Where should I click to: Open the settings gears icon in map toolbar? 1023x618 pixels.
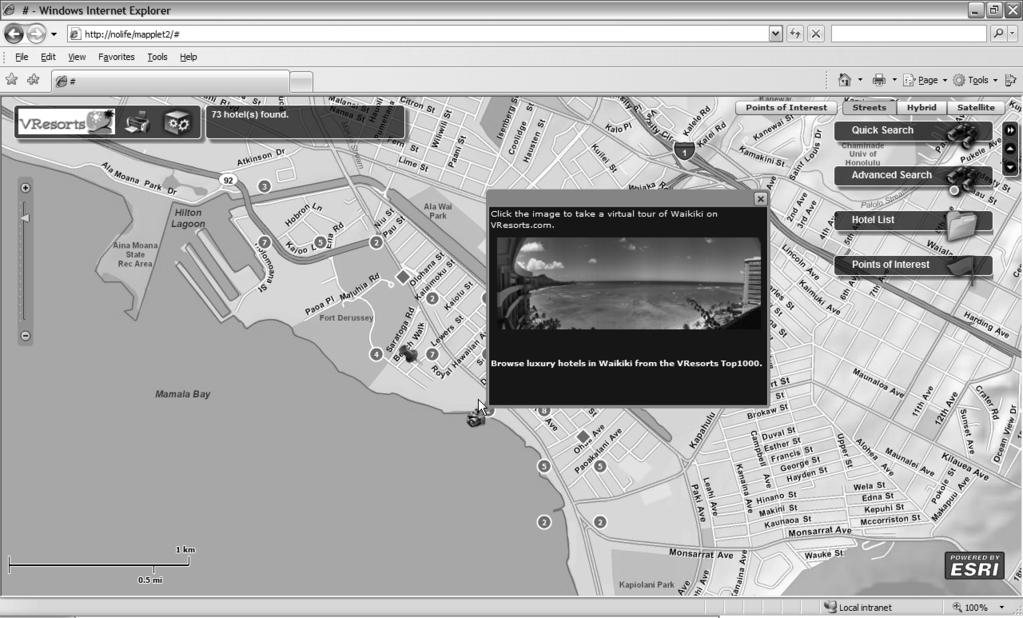[x=177, y=122]
